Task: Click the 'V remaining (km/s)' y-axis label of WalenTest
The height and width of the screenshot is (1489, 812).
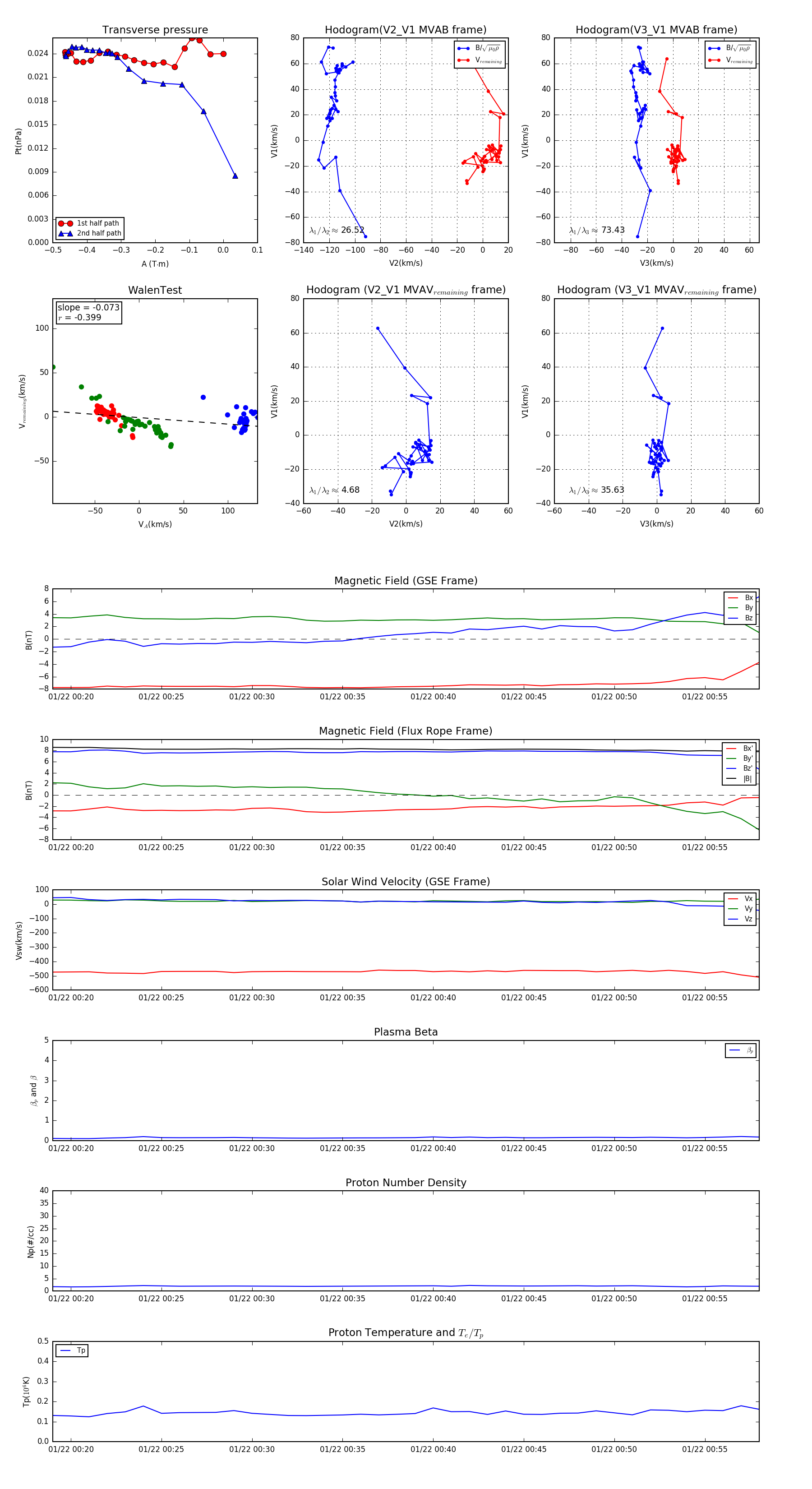Action: 22,401
